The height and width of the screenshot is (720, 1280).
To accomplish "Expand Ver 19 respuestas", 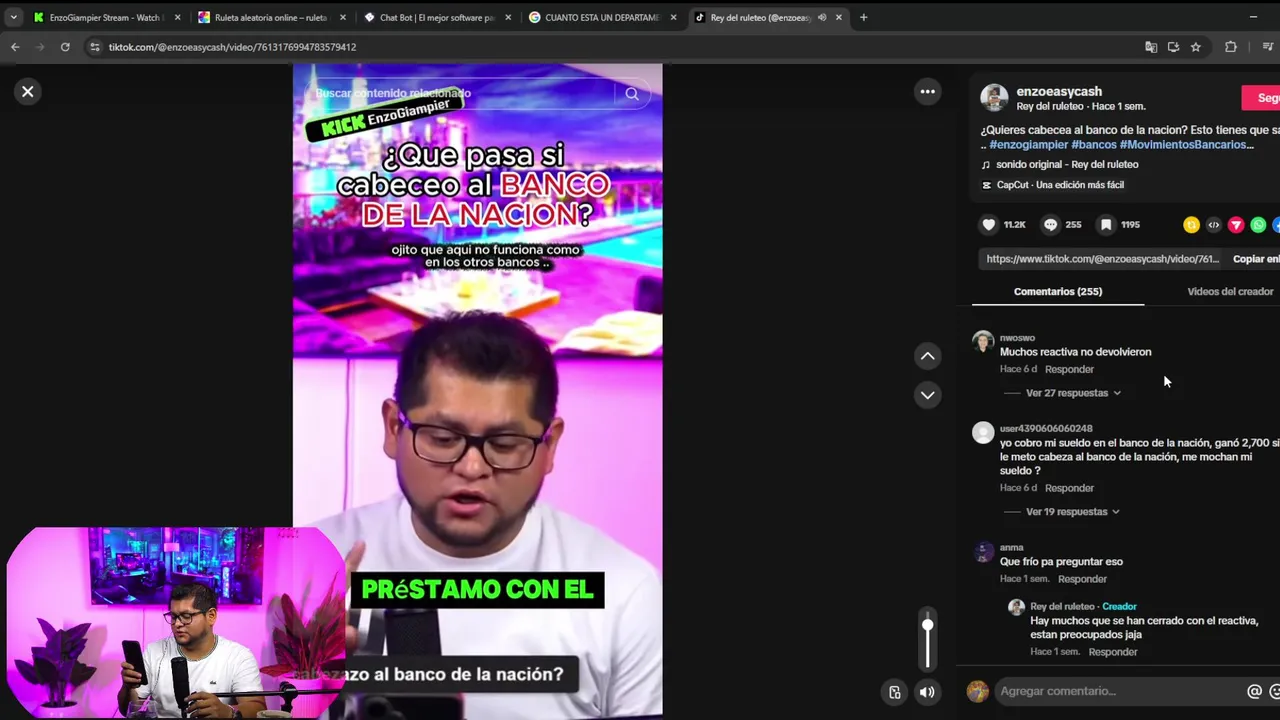I will point(1073,512).
